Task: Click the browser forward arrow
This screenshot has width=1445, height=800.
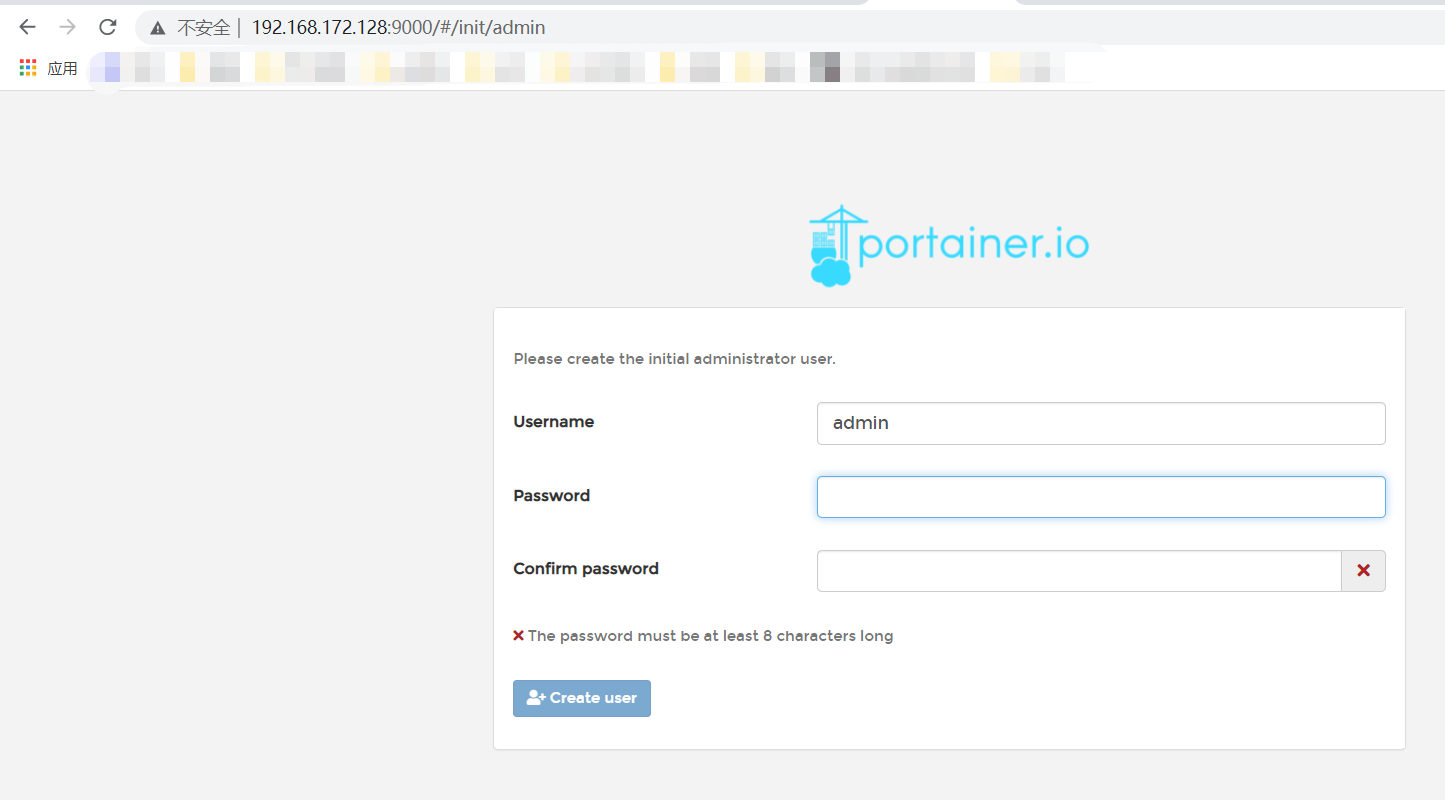Action: [x=67, y=27]
